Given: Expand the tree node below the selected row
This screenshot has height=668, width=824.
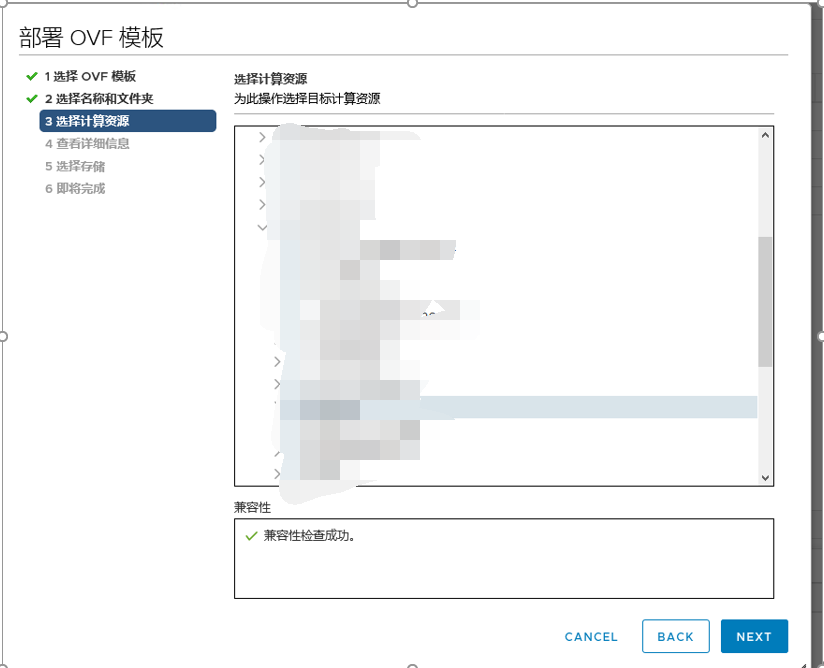Looking at the screenshot, I should [277, 455].
